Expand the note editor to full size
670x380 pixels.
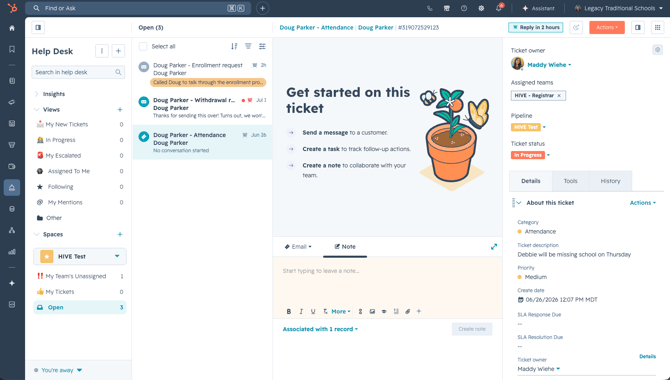494,247
